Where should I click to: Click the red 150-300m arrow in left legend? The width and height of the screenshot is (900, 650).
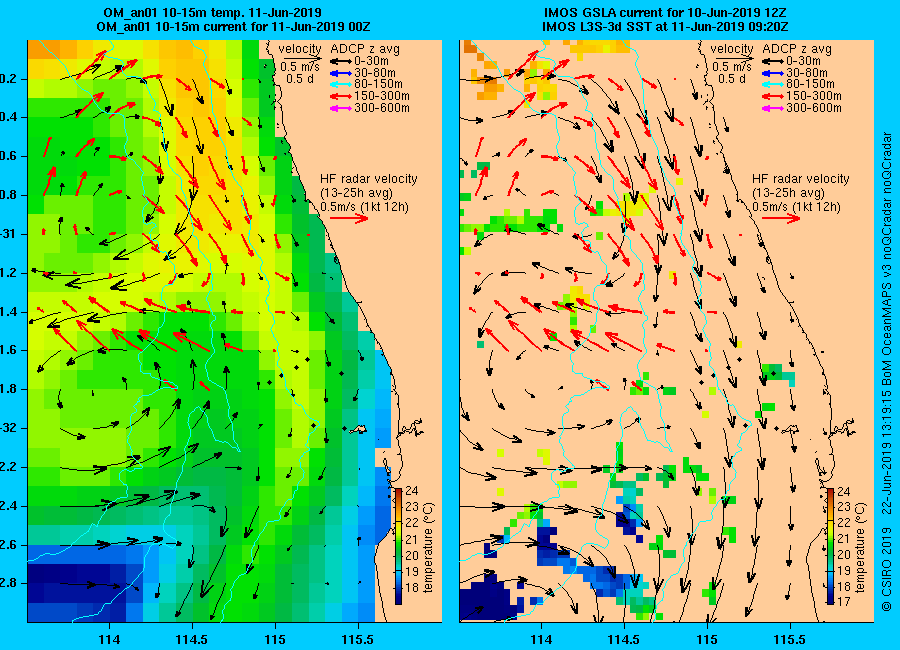coord(341,96)
